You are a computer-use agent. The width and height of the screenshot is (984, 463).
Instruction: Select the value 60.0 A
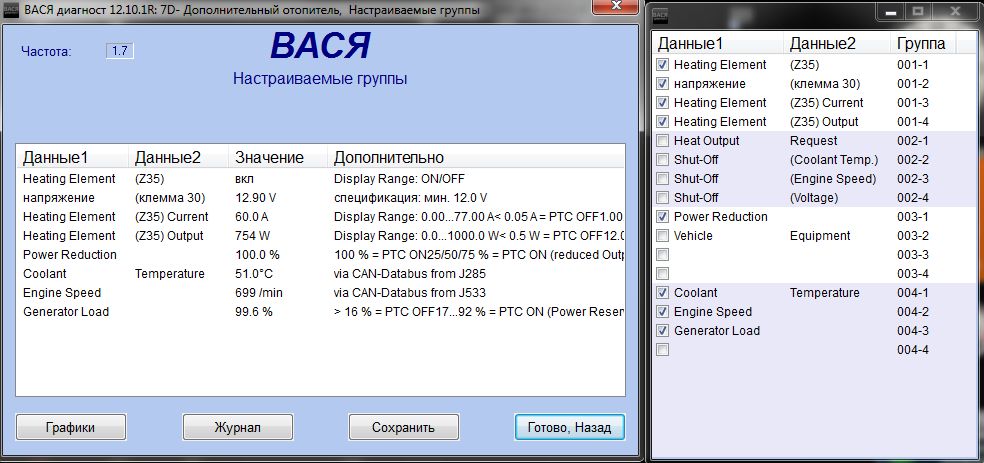[252, 217]
